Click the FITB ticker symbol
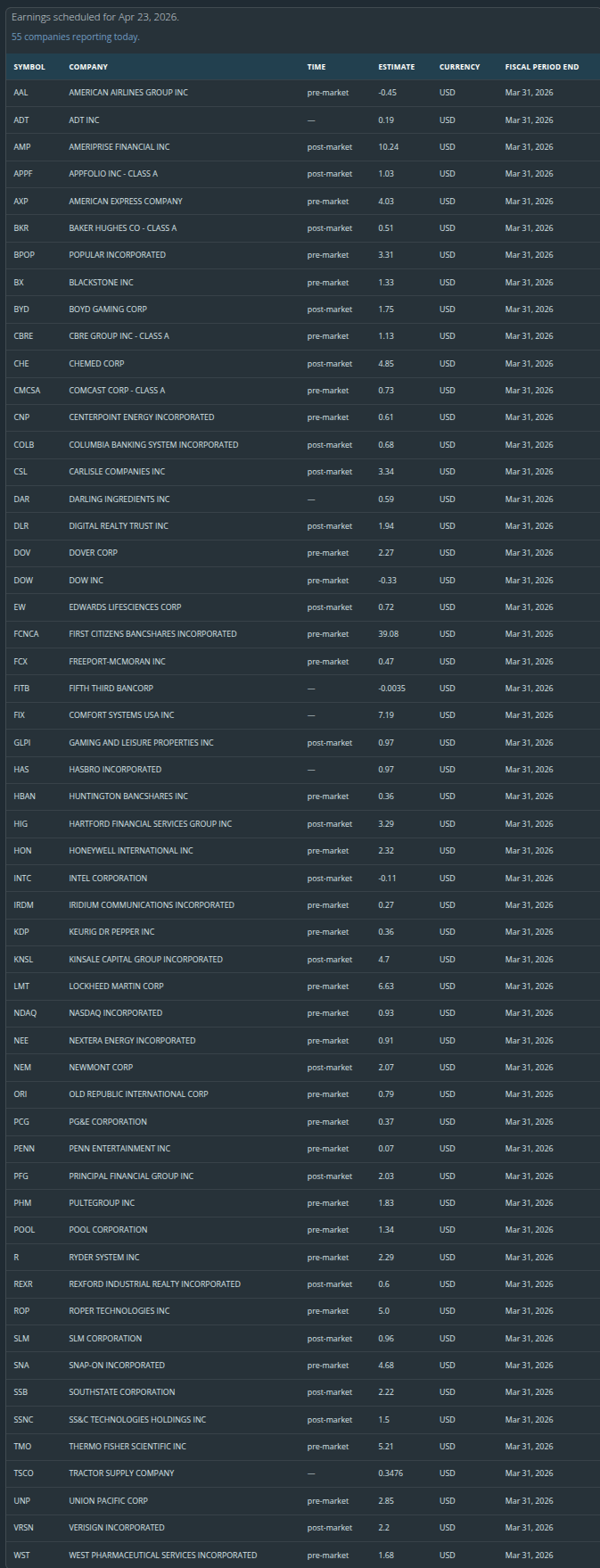Viewport: 600px width, 1568px height. [x=22, y=689]
